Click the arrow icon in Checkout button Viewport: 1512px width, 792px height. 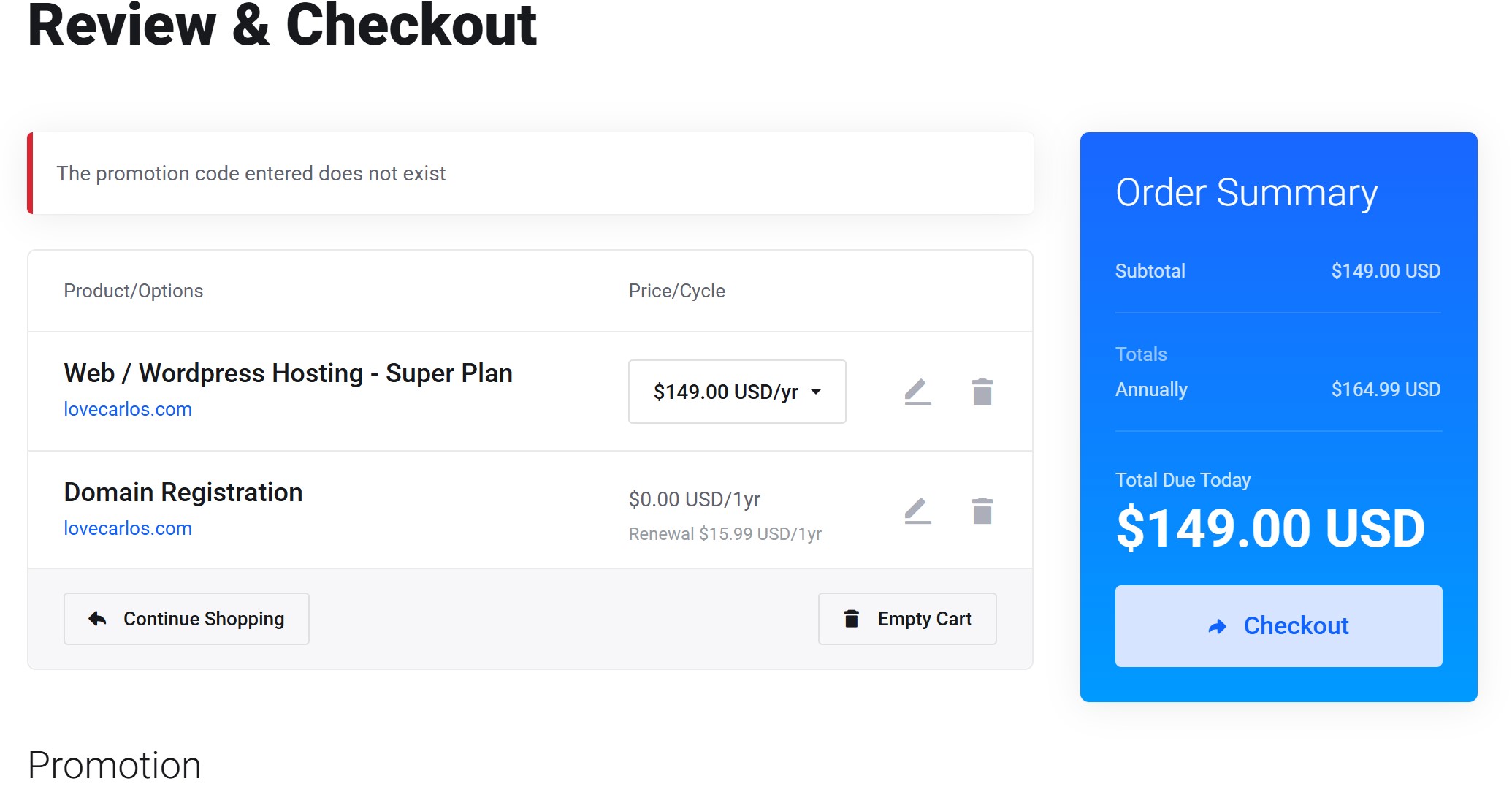click(x=1217, y=626)
